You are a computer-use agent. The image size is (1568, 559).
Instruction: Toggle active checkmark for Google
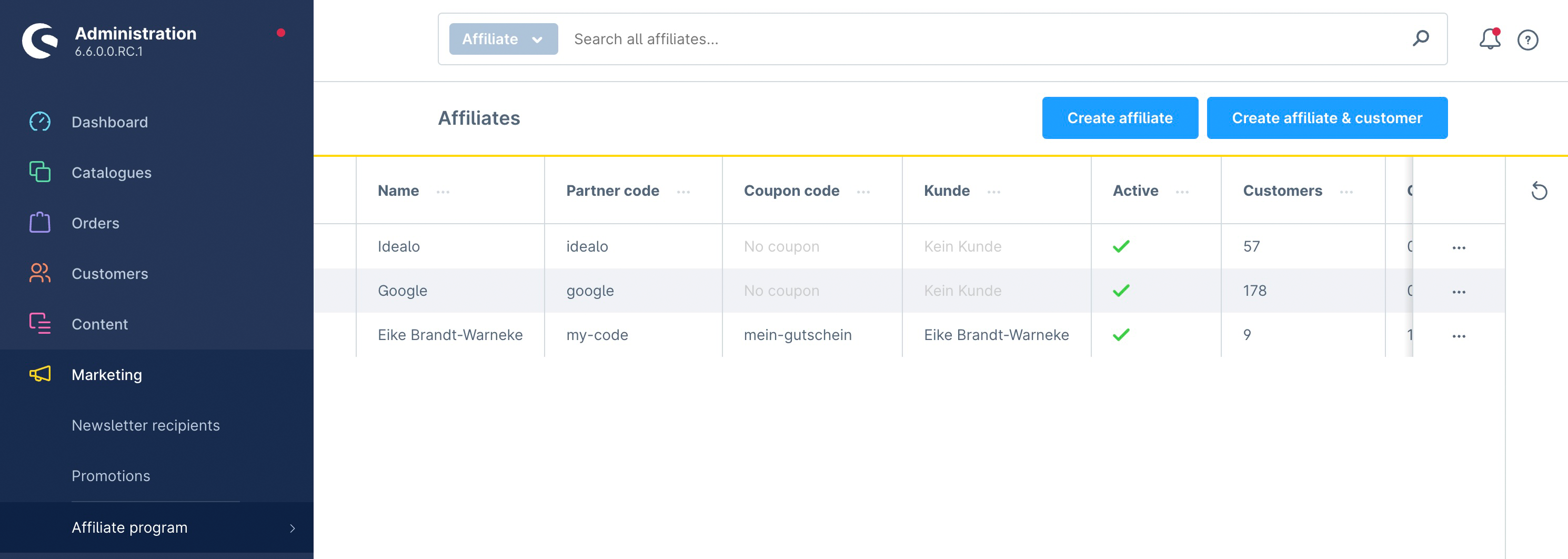click(x=1121, y=291)
